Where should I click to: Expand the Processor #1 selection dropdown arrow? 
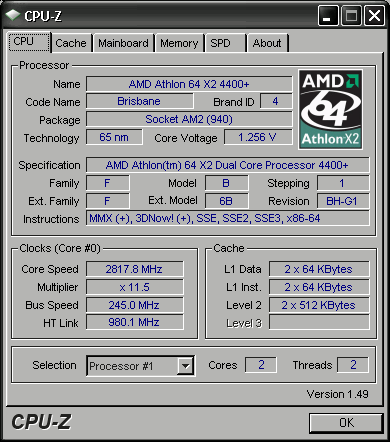tap(185, 366)
